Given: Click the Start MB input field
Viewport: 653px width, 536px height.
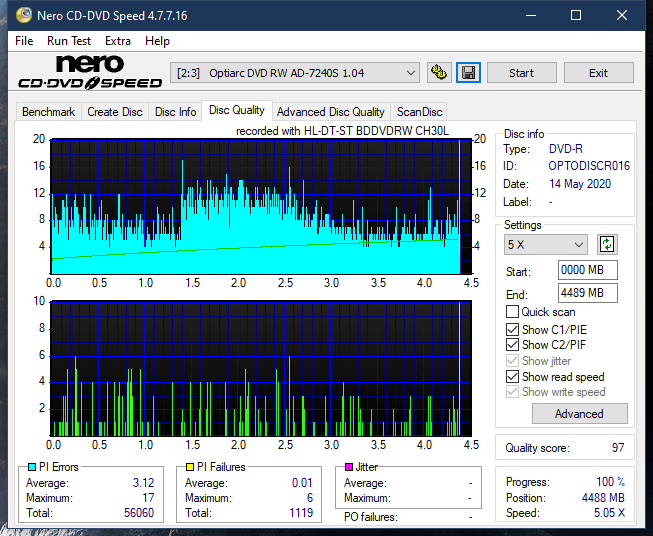Looking at the screenshot, I should [587, 270].
